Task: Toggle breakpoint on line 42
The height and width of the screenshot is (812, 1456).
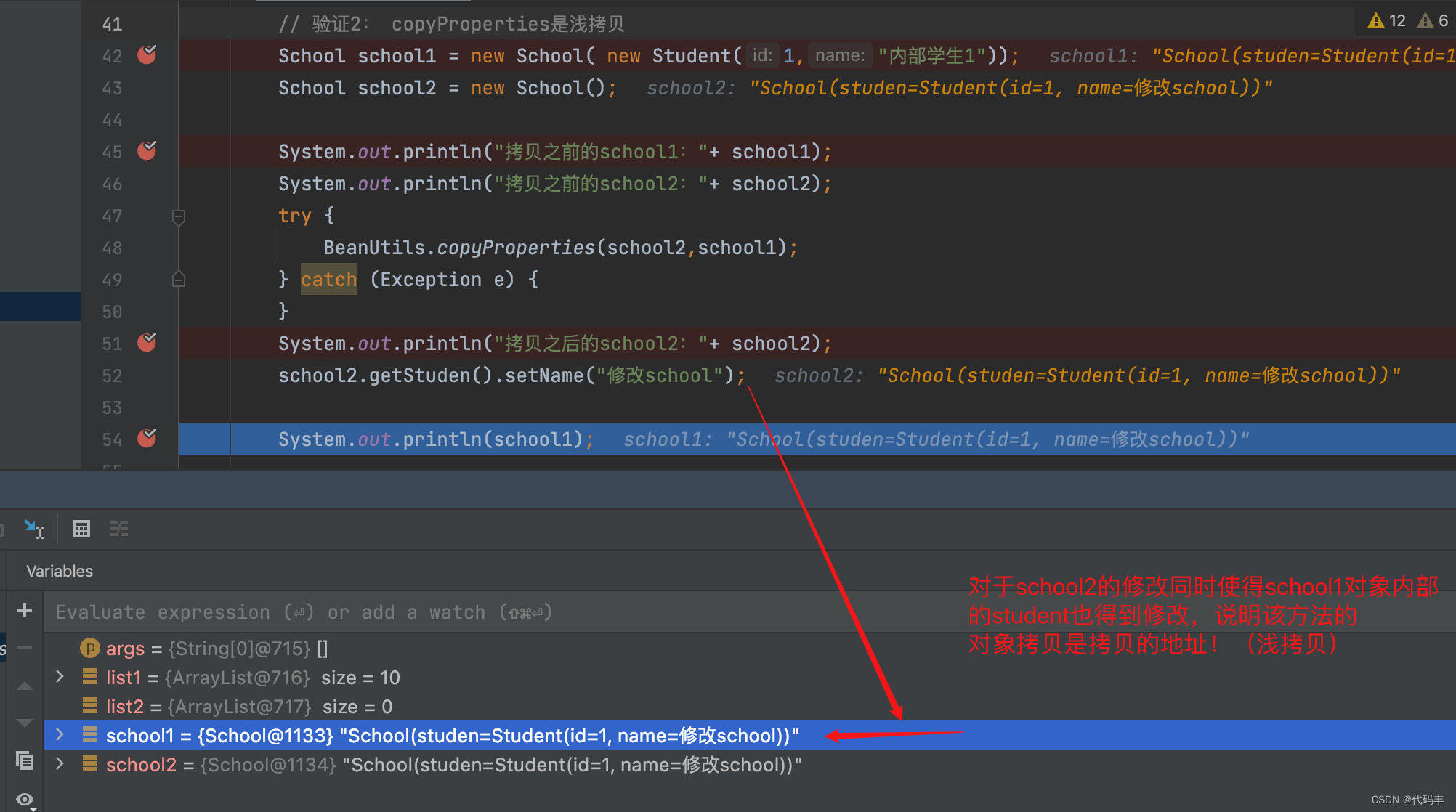Action: [147, 55]
